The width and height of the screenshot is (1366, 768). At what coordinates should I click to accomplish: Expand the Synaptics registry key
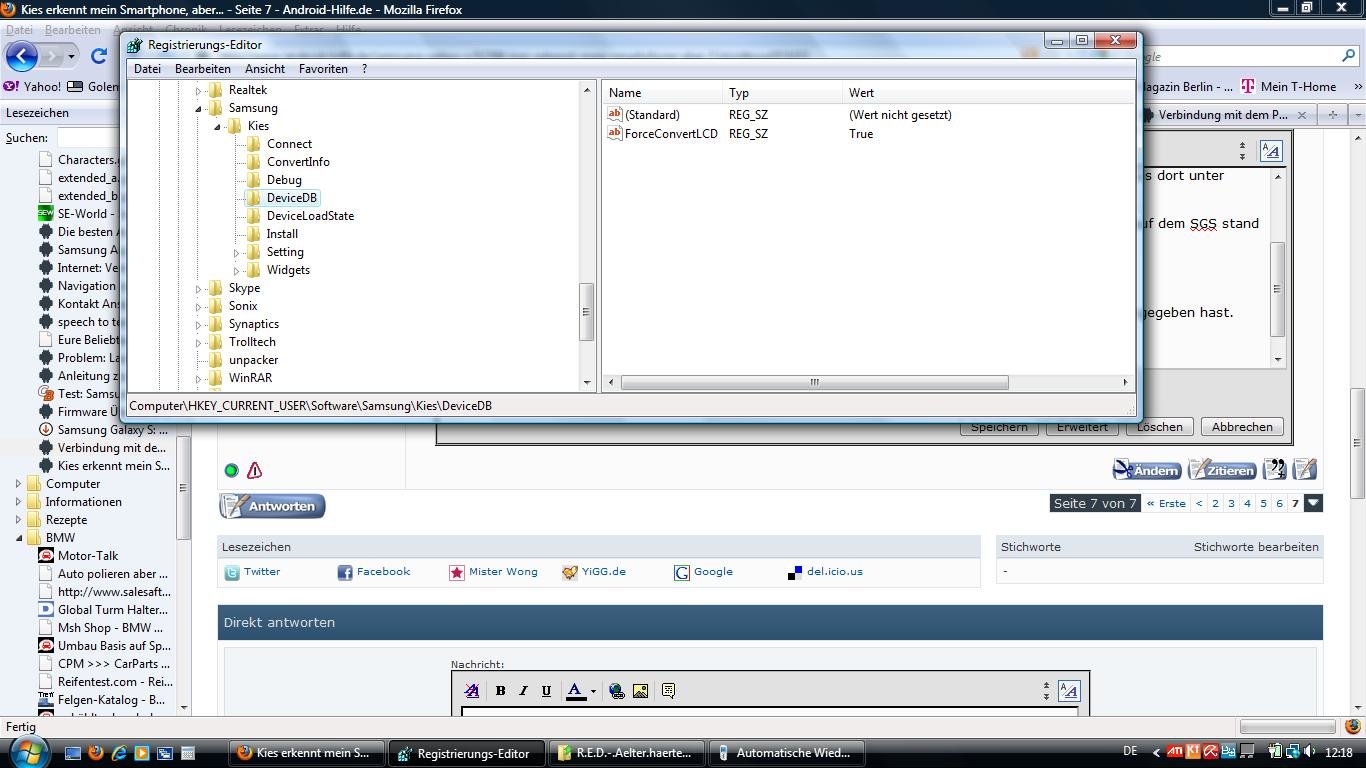pos(198,324)
